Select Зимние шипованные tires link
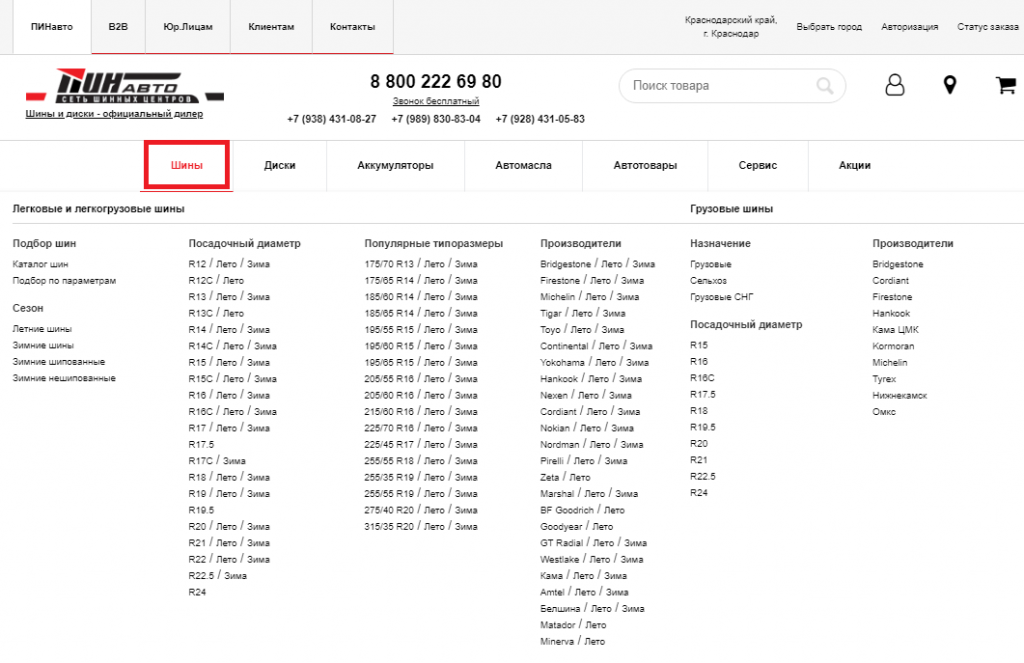 tap(58, 361)
